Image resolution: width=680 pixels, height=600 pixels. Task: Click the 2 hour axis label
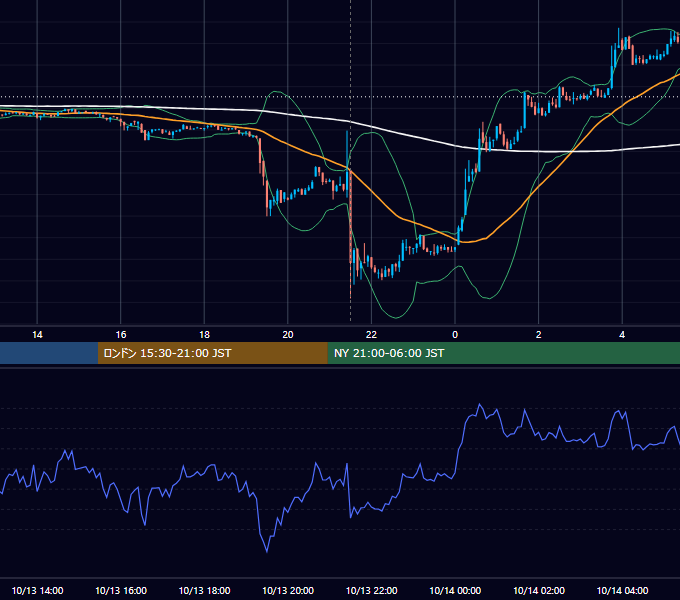(x=539, y=335)
